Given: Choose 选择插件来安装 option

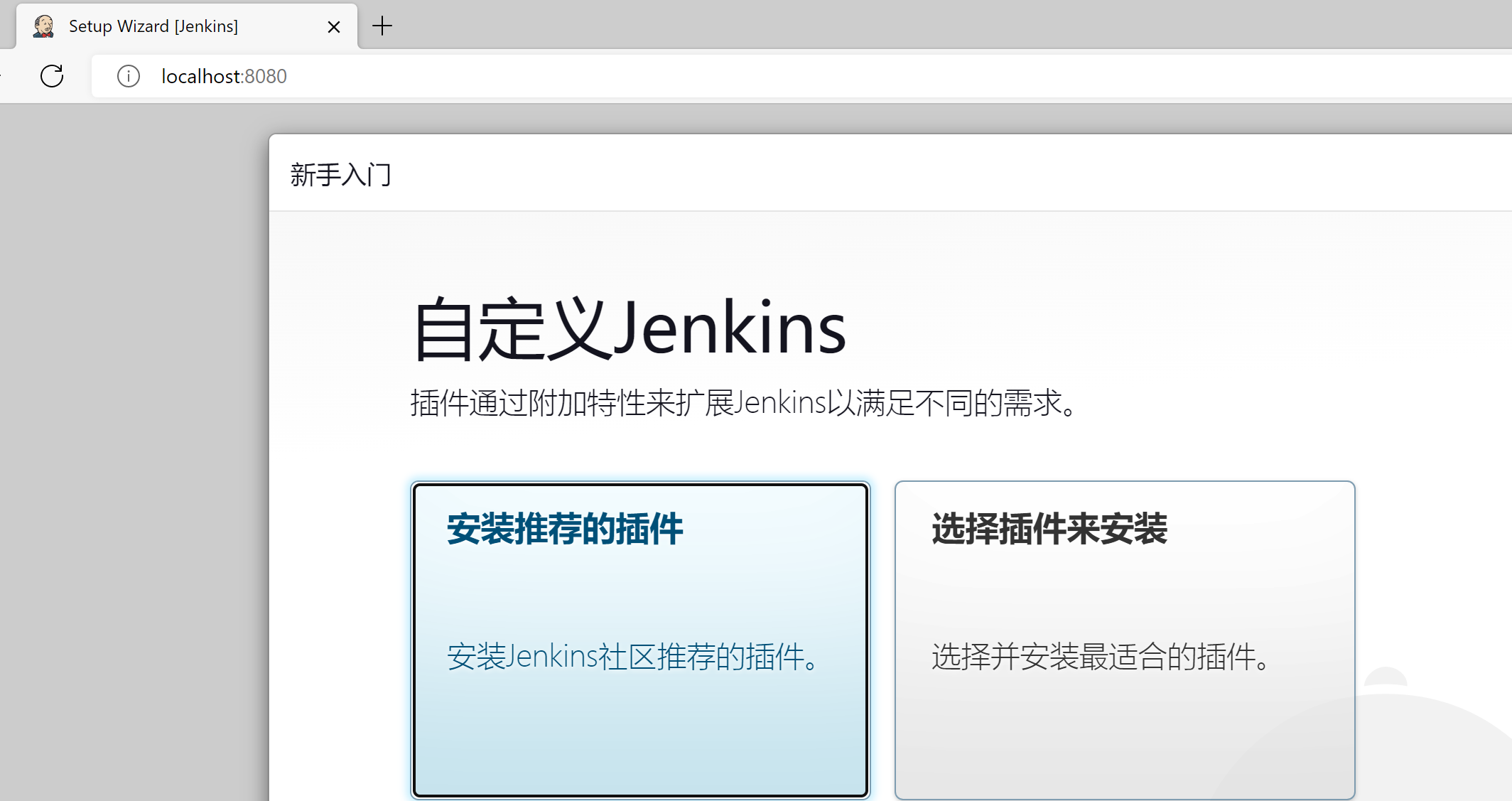Looking at the screenshot, I should coord(1125,640).
